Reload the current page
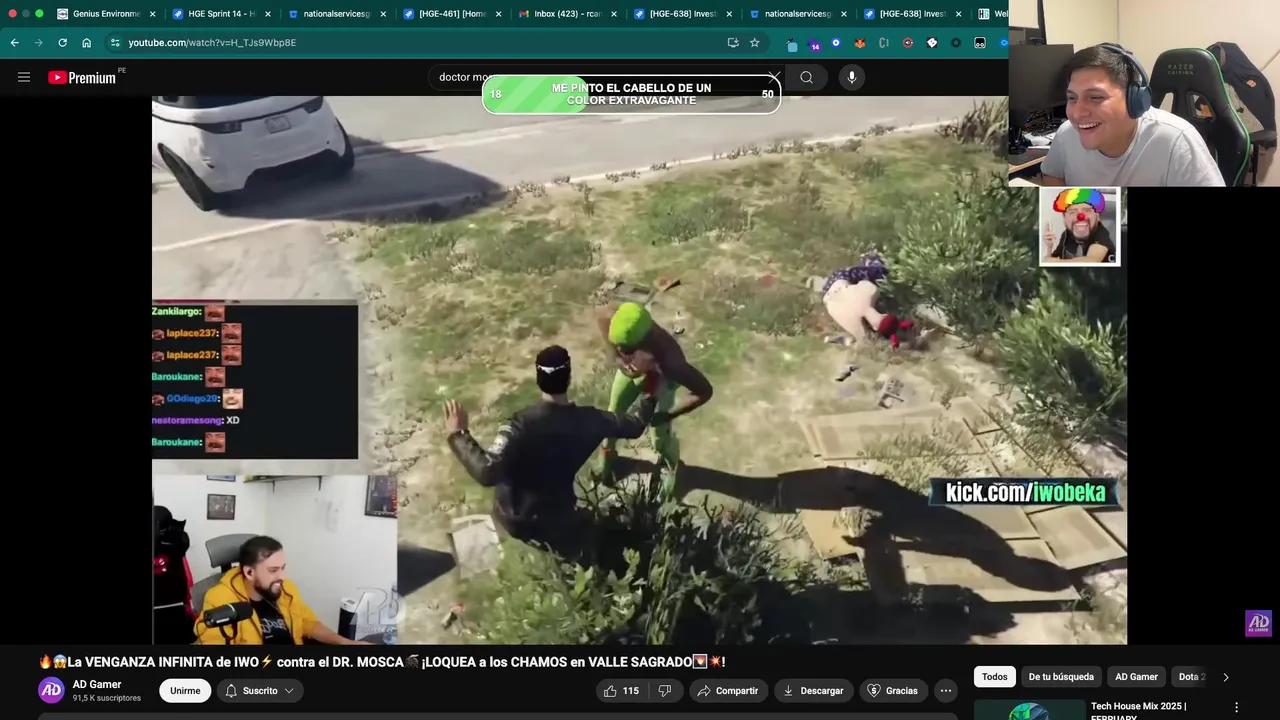 pos(62,42)
